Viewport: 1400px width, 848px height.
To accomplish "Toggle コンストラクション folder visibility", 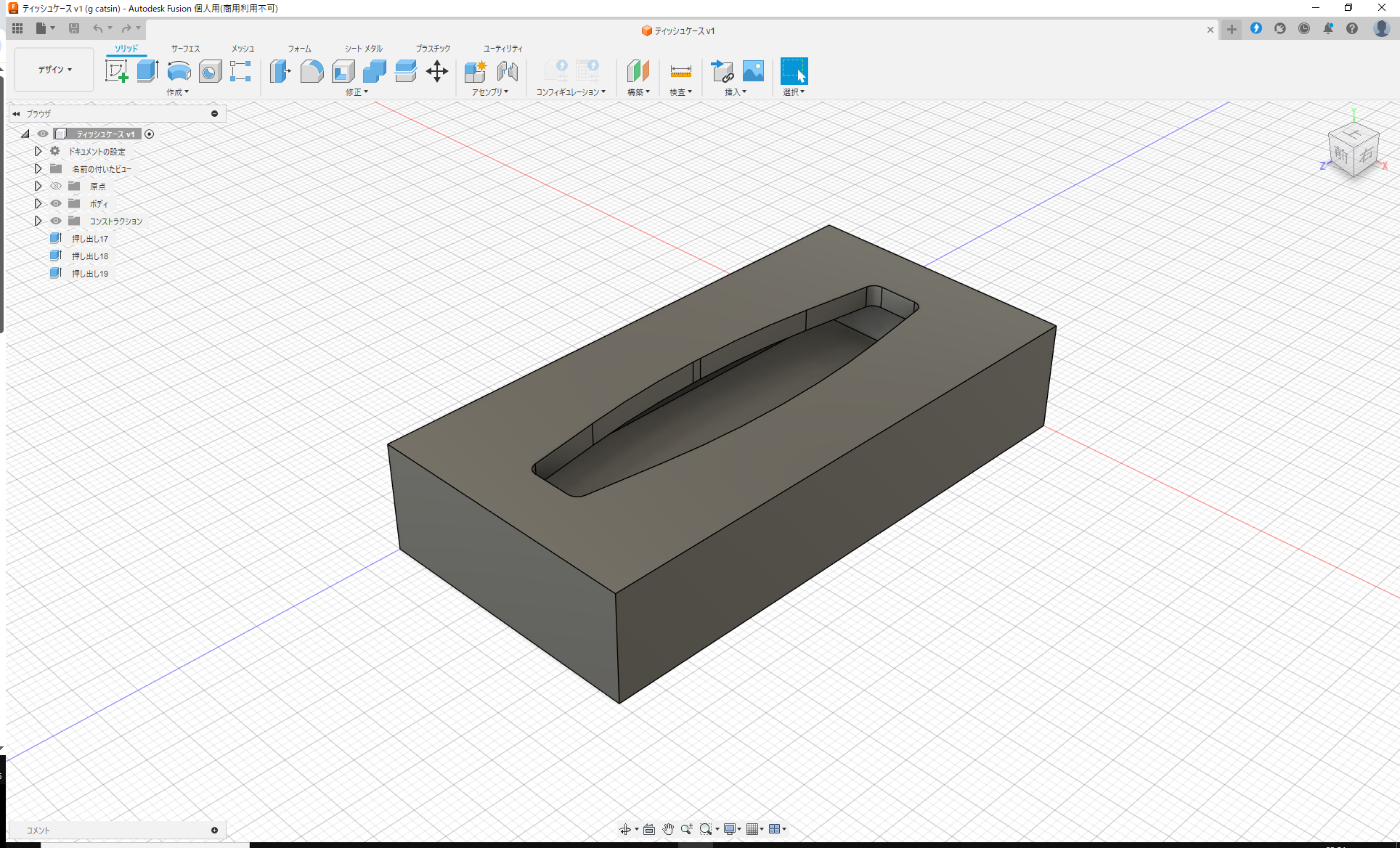I will 56,221.
